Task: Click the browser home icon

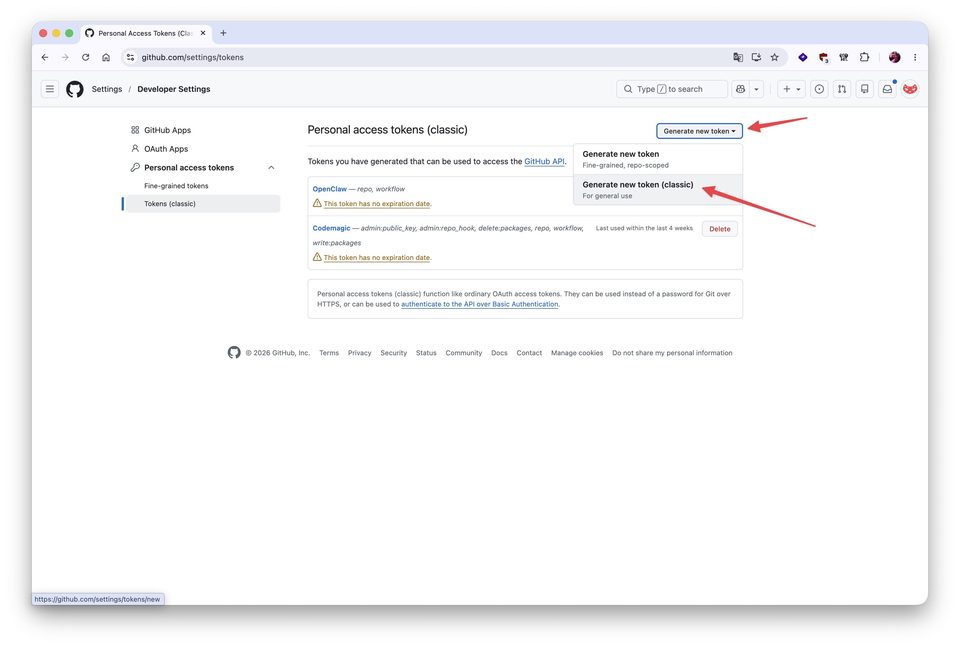Action: (106, 57)
